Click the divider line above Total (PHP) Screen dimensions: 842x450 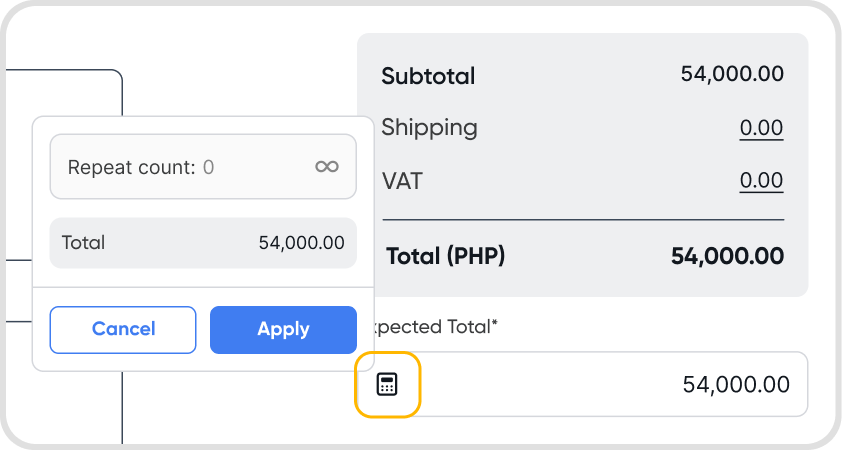[583, 219]
